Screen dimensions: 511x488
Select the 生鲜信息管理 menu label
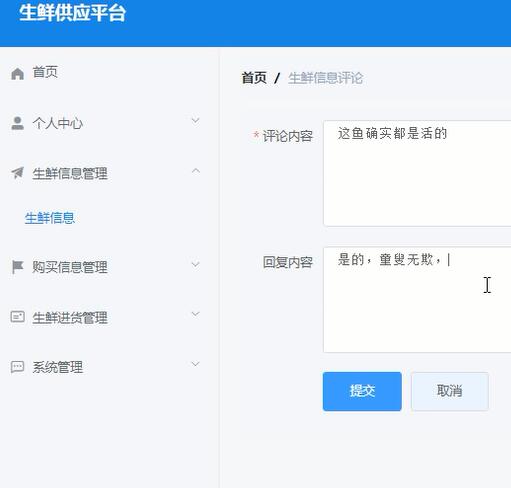click(x=70, y=174)
